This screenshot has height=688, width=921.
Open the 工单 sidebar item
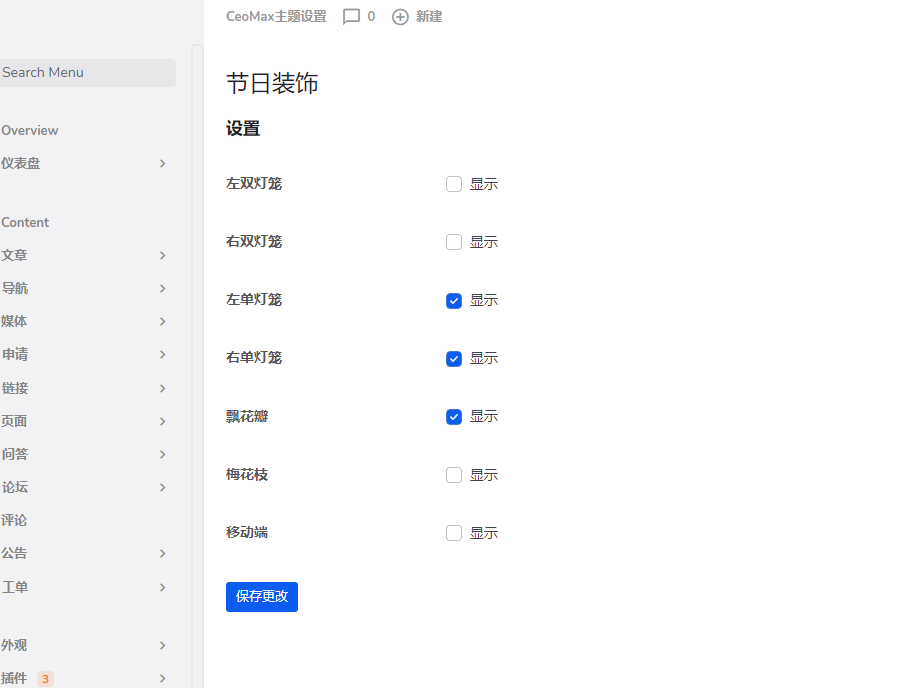[15, 587]
